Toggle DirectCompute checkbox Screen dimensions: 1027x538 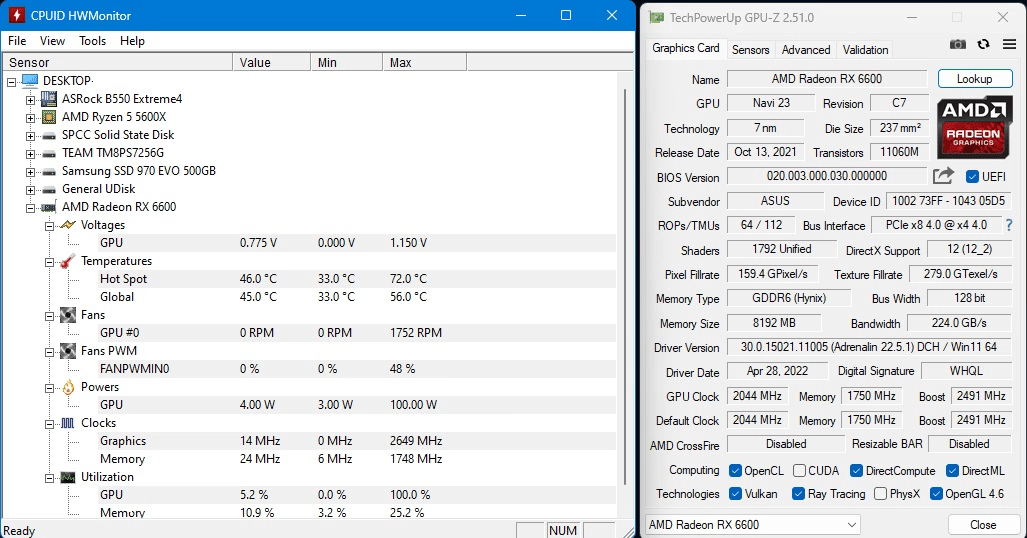tap(856, 471)
